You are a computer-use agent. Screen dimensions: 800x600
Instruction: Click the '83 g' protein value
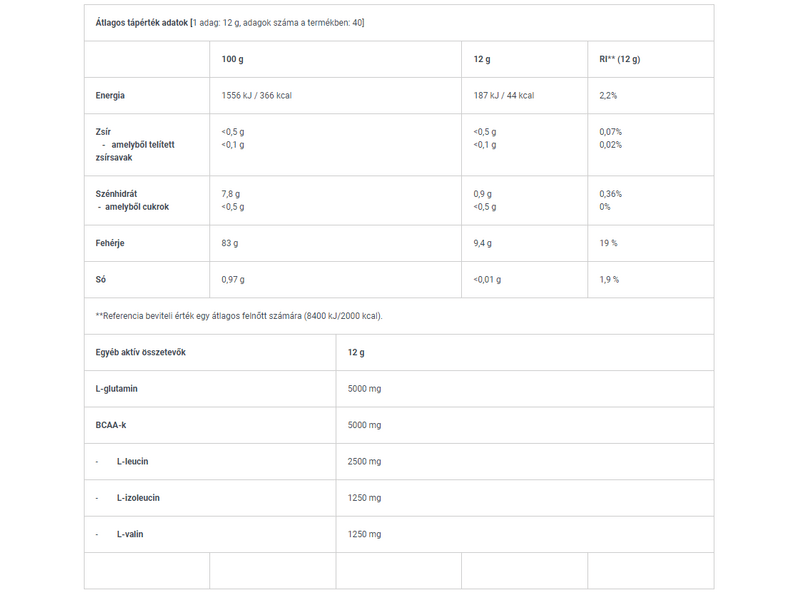[x=230, y=243]
